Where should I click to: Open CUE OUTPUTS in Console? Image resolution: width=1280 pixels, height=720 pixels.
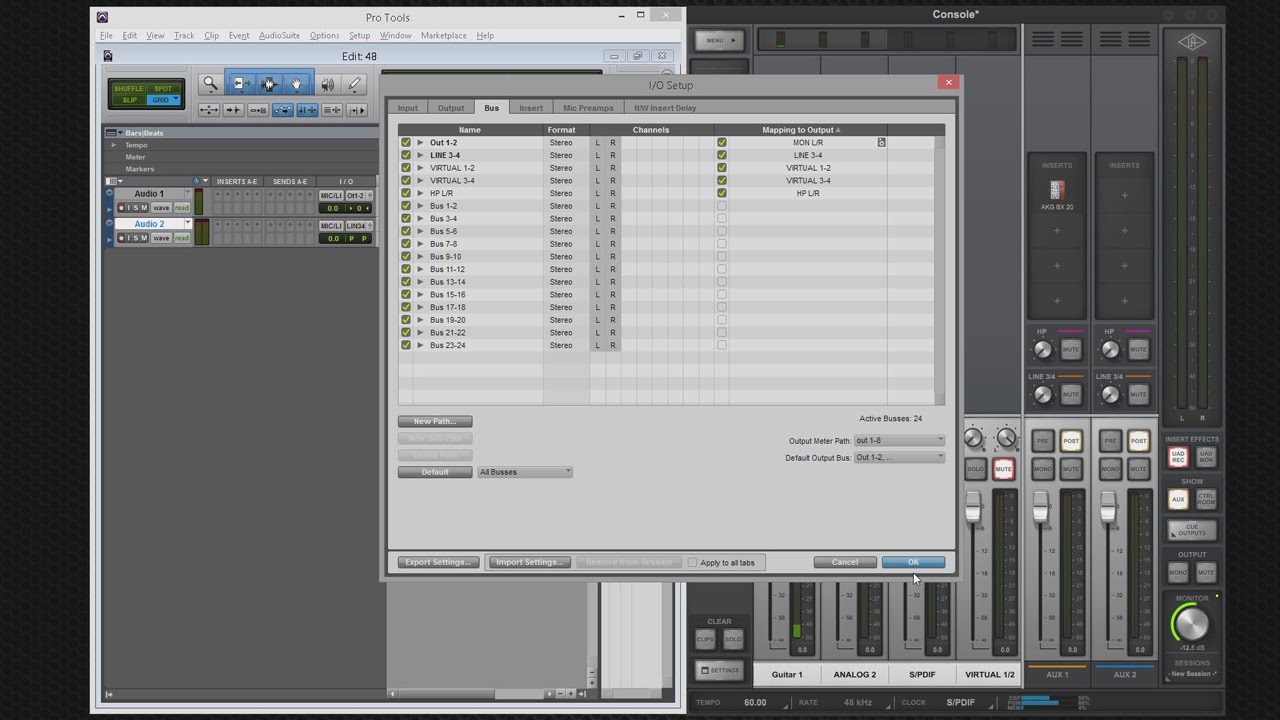tap(1192, 530)
